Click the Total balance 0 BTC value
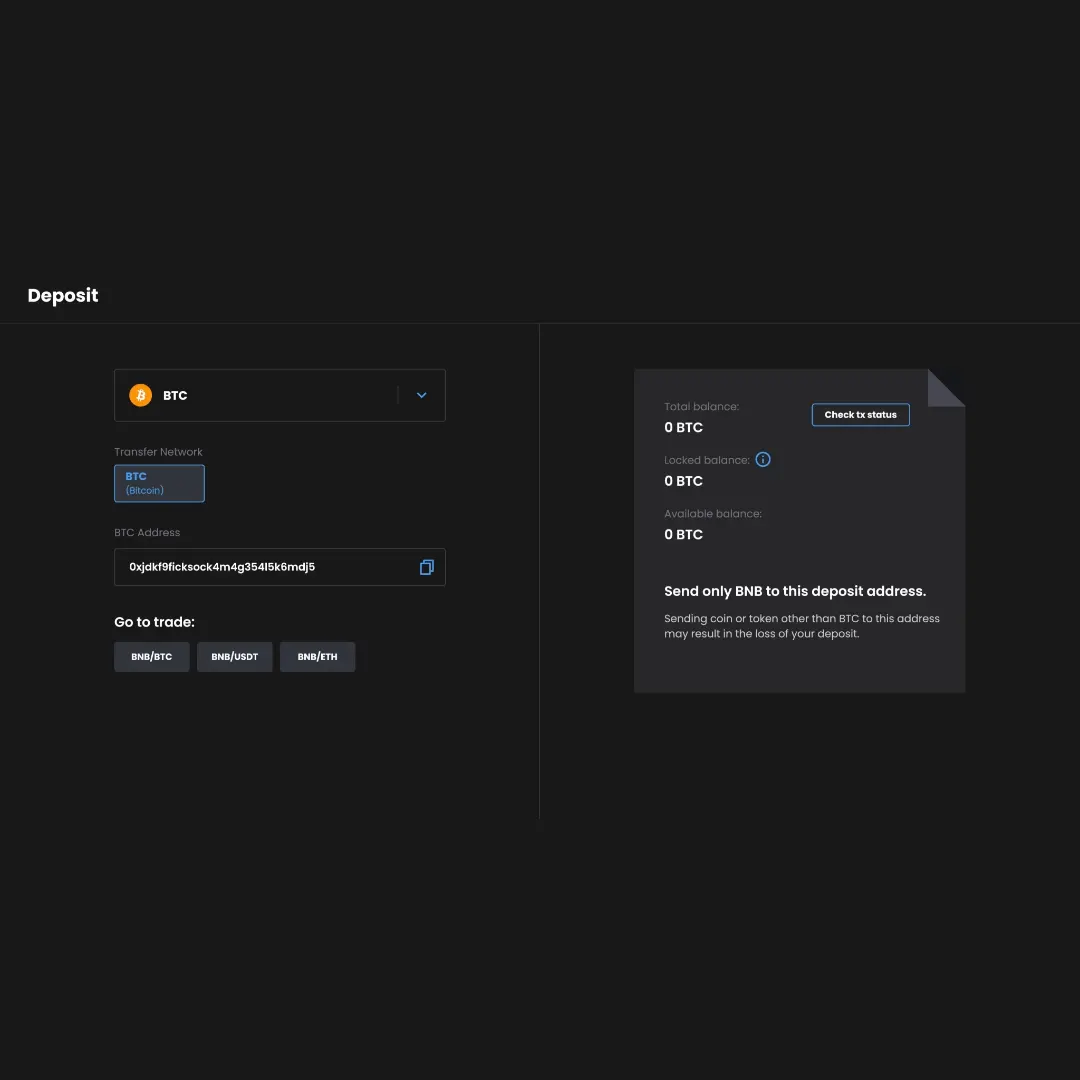 click(x=683, y=427)
